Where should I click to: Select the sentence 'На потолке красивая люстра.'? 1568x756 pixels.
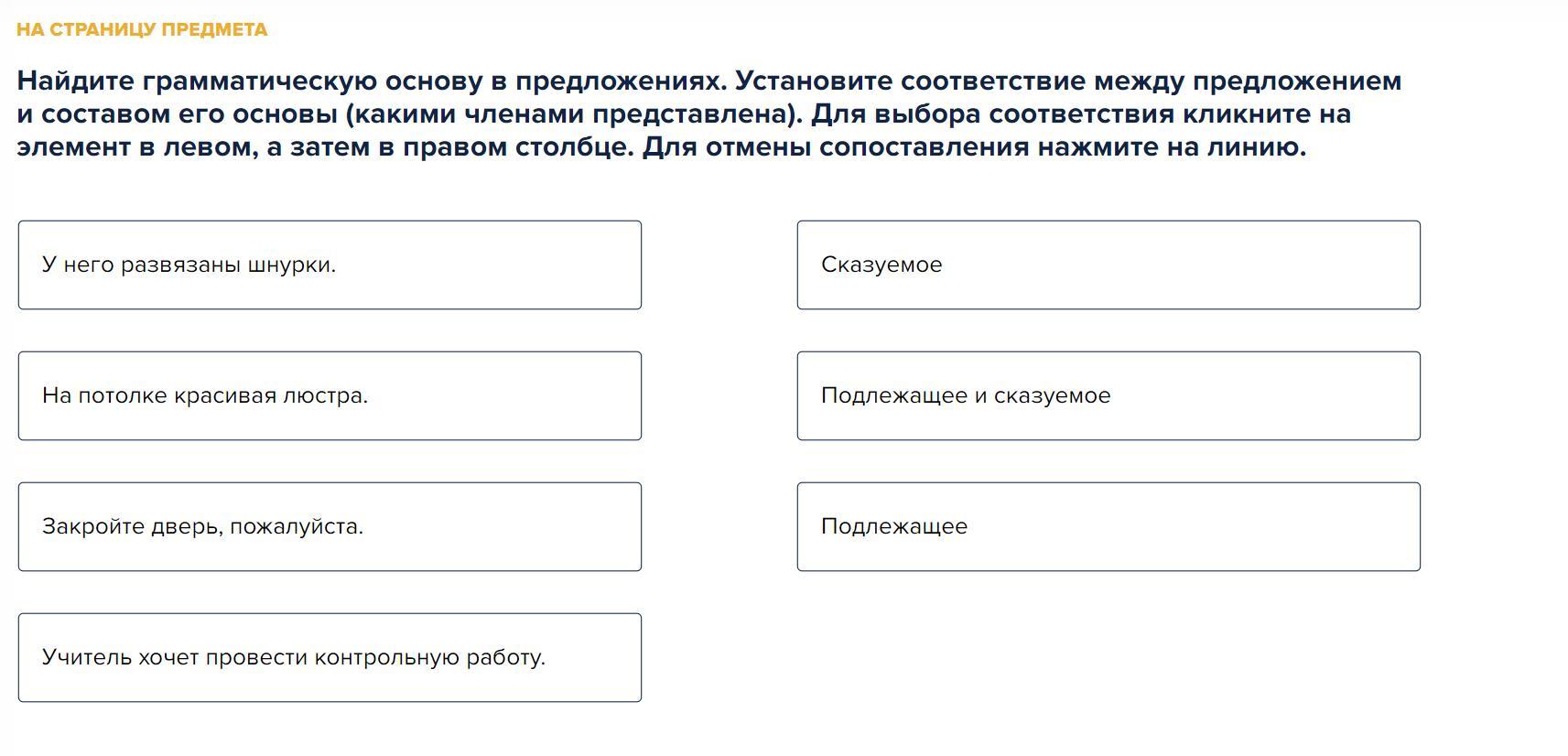(x=330, y=395)
